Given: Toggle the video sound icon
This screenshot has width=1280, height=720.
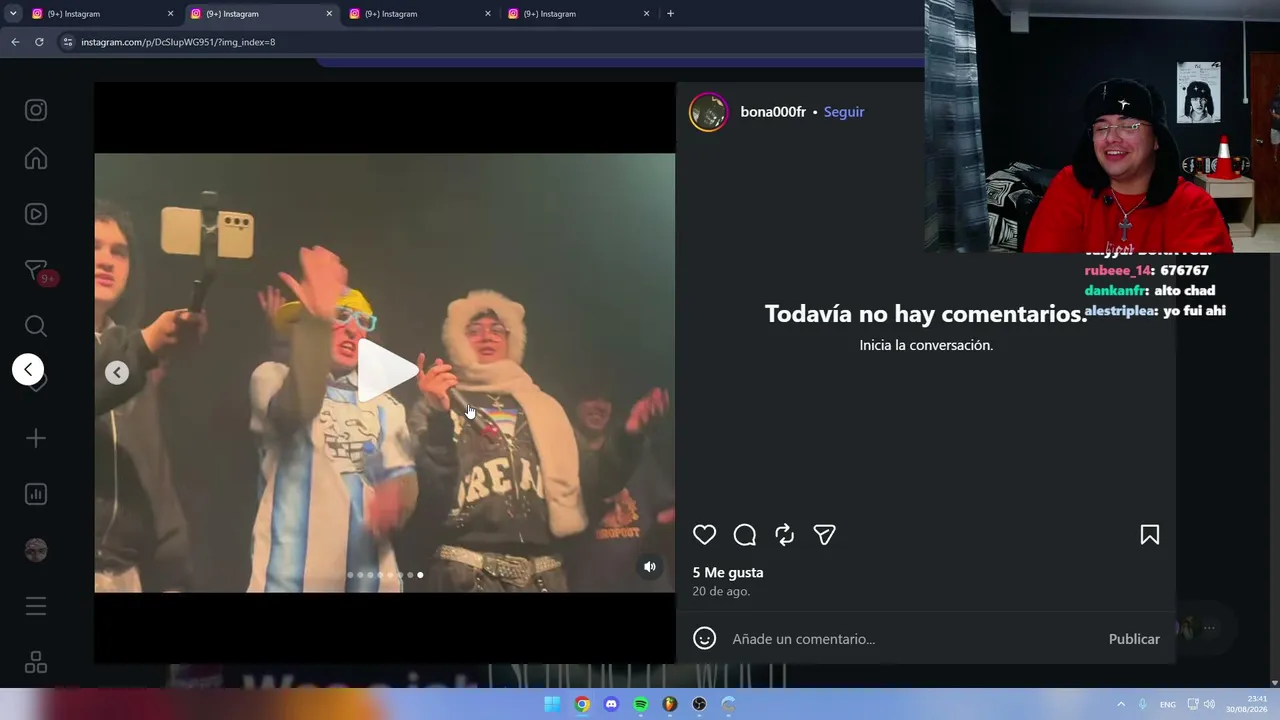Looking at the screenshot, I should pyautogui.click(x=650, y=567).
